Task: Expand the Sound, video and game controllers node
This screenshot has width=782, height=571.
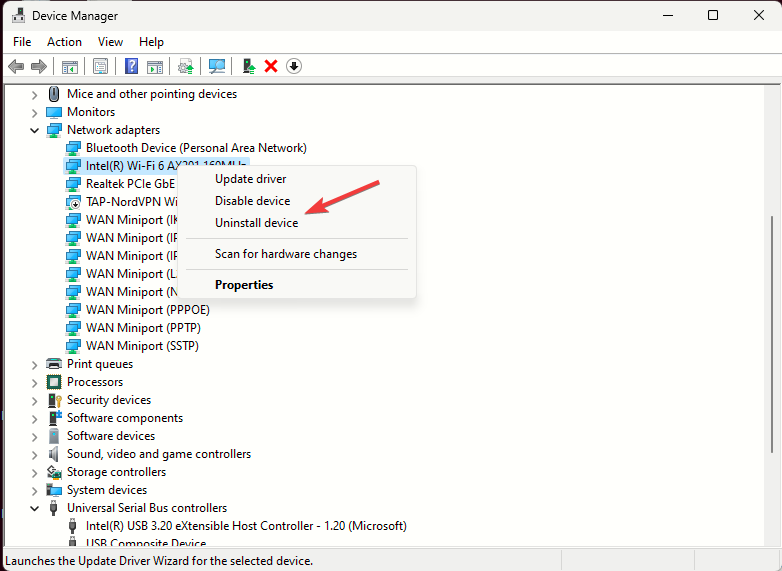Action: click(35, 454)
